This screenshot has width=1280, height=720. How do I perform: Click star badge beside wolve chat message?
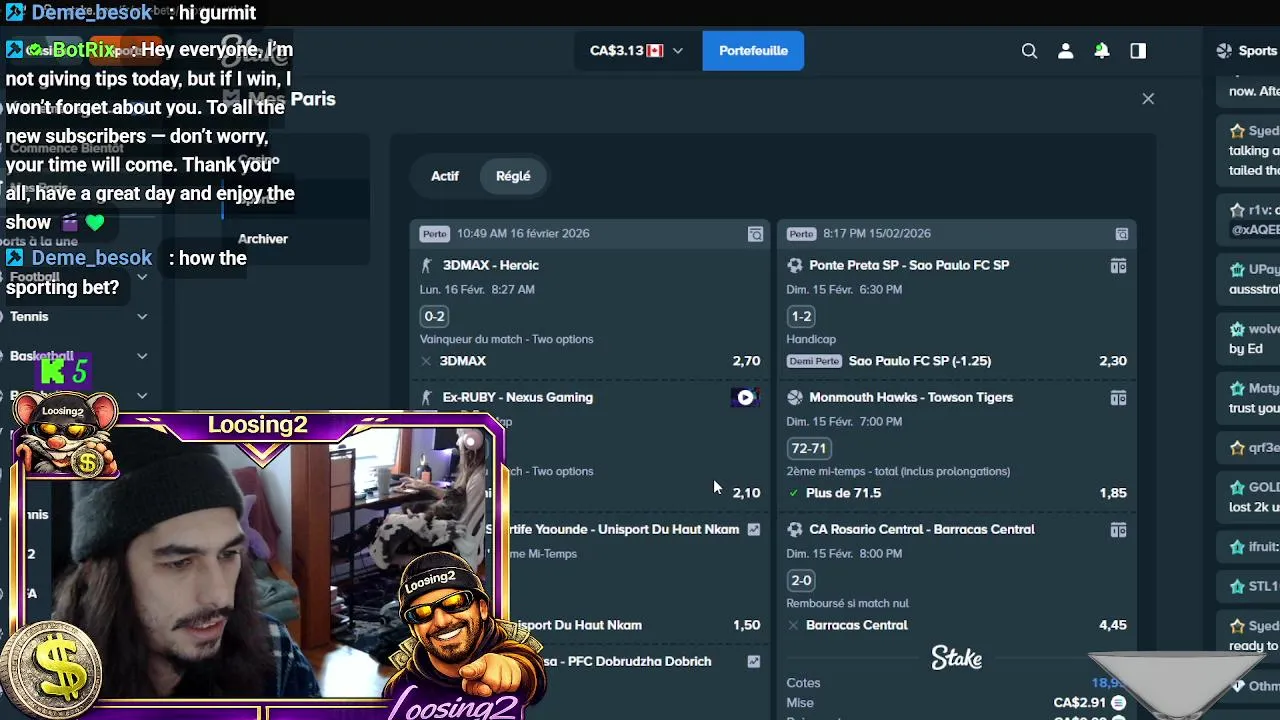click(1237, 330)
